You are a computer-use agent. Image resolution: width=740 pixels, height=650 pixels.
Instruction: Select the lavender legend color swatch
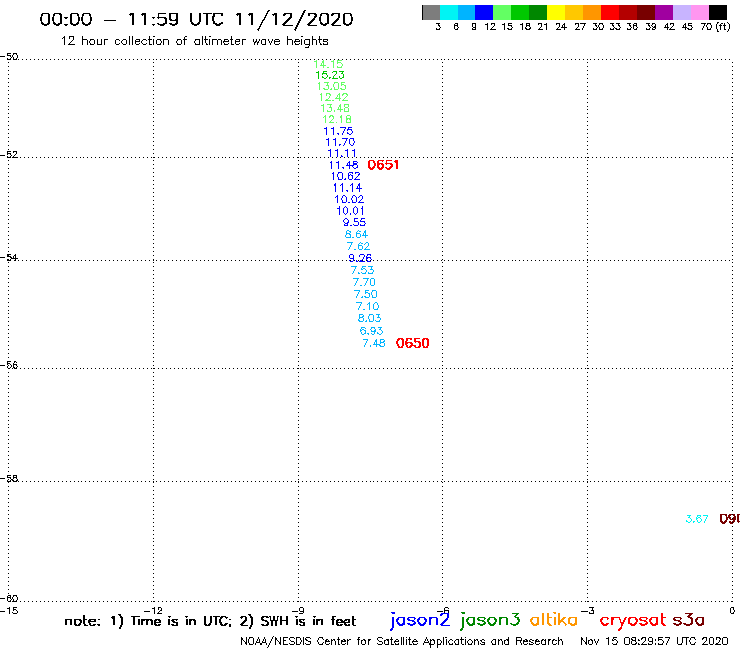(x=681, y=12)
